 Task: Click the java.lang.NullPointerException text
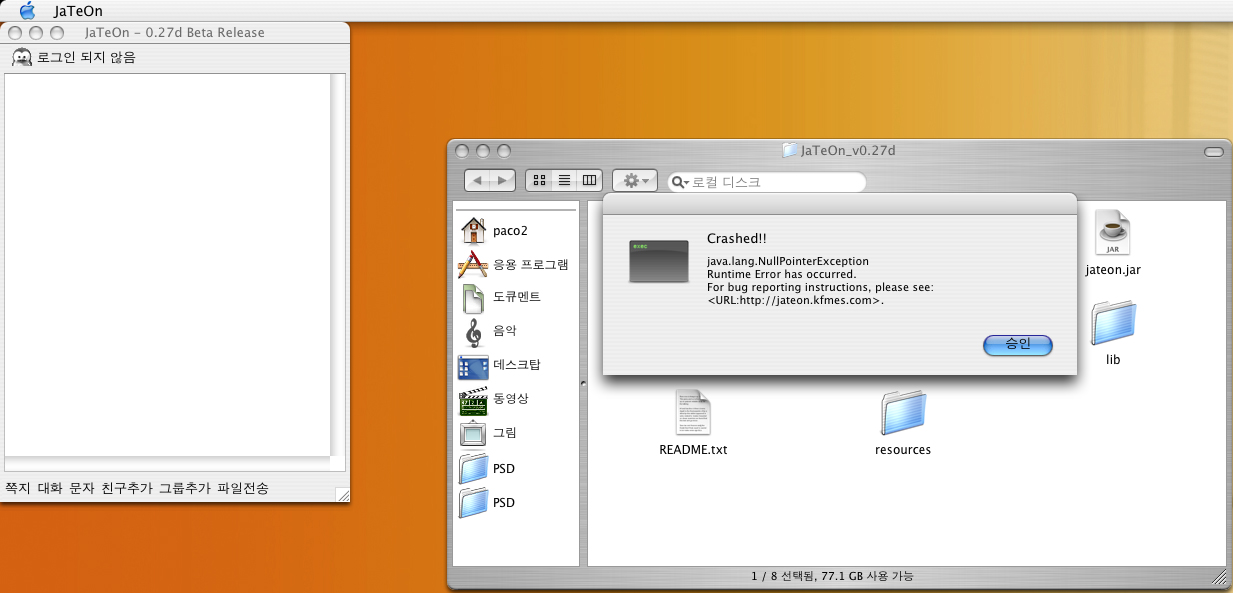click(788, 261)
